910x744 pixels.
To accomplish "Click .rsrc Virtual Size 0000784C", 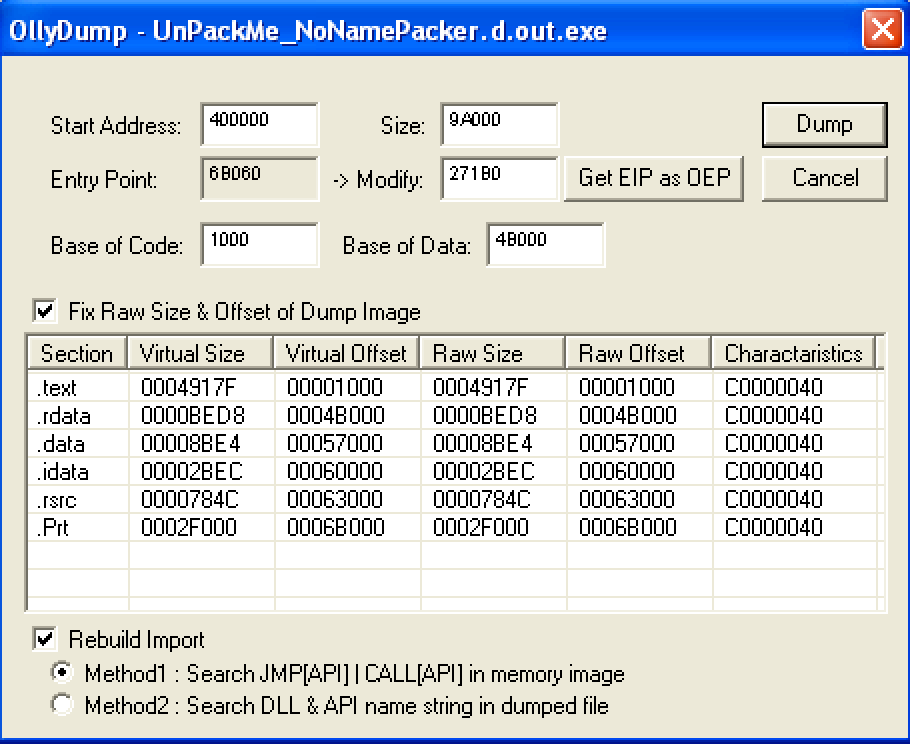I will click(190, 499).
